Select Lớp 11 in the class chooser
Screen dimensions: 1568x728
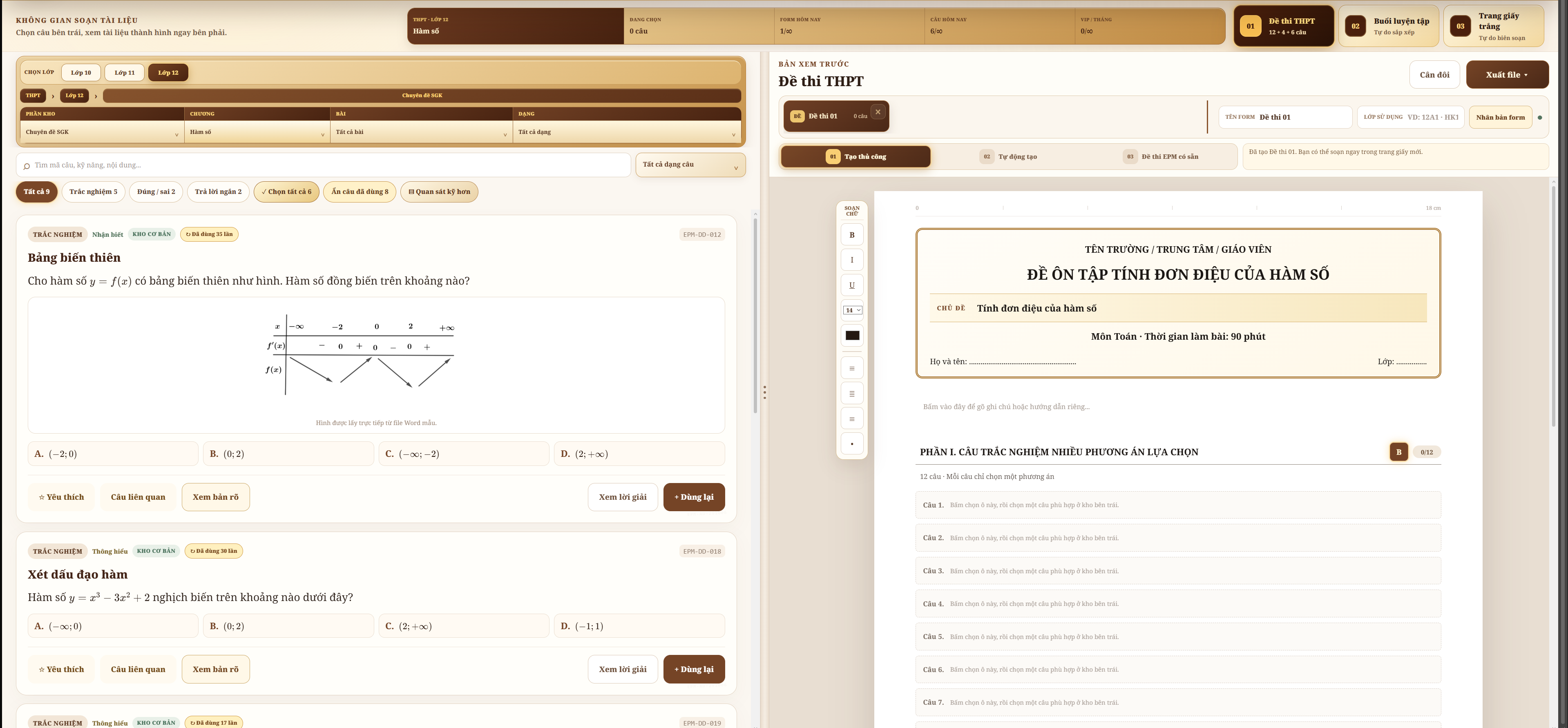click(125, 72)
